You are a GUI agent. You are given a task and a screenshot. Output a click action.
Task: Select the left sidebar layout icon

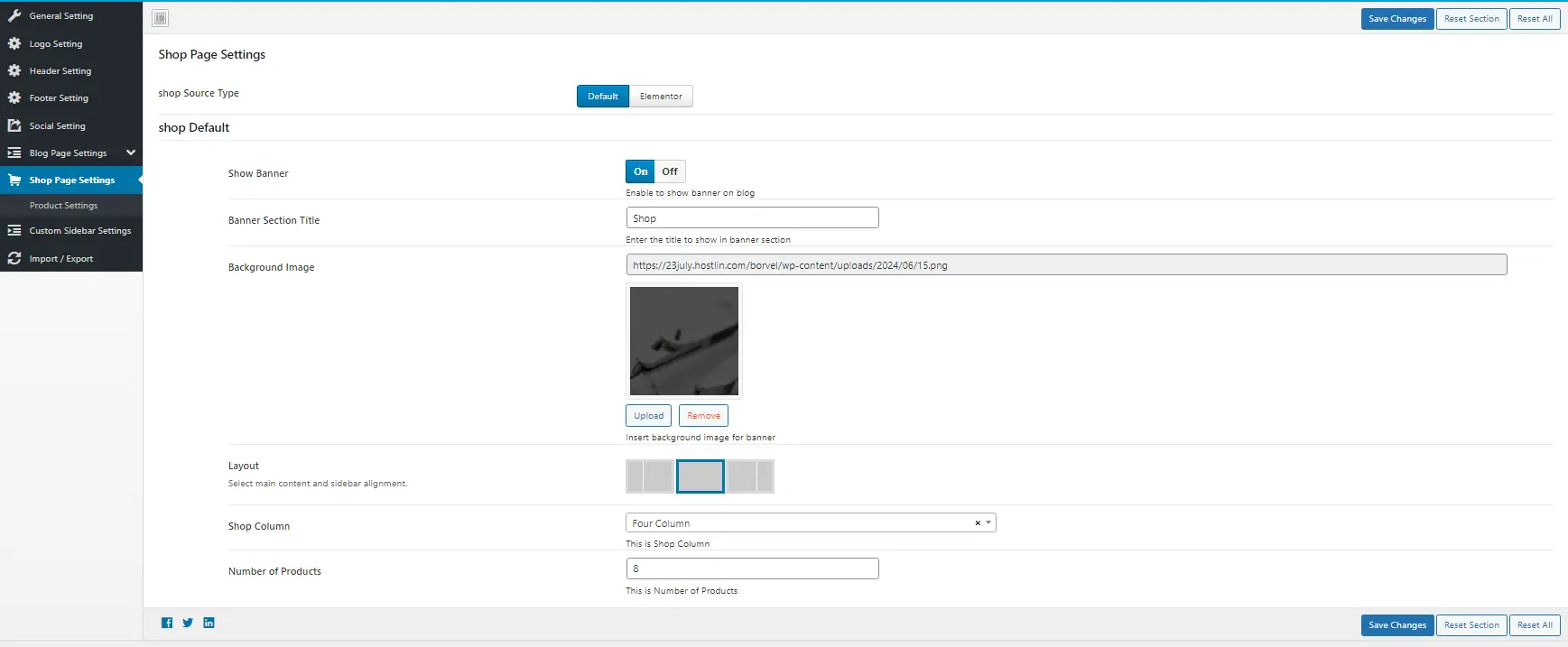point(650,476)
